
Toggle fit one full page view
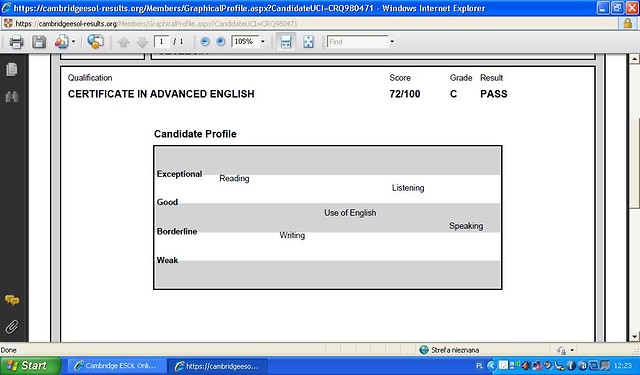pos(309,42)
